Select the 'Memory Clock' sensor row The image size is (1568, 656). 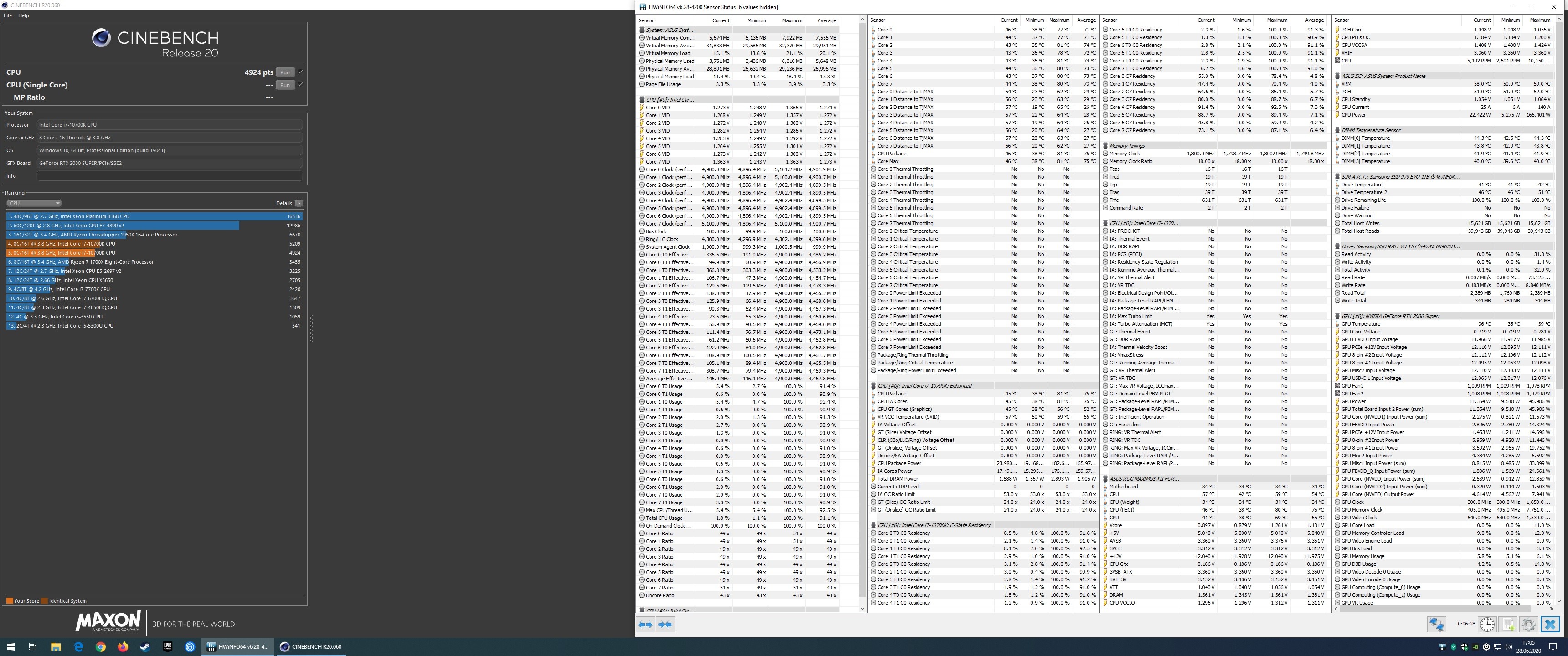pos(1214,154)
